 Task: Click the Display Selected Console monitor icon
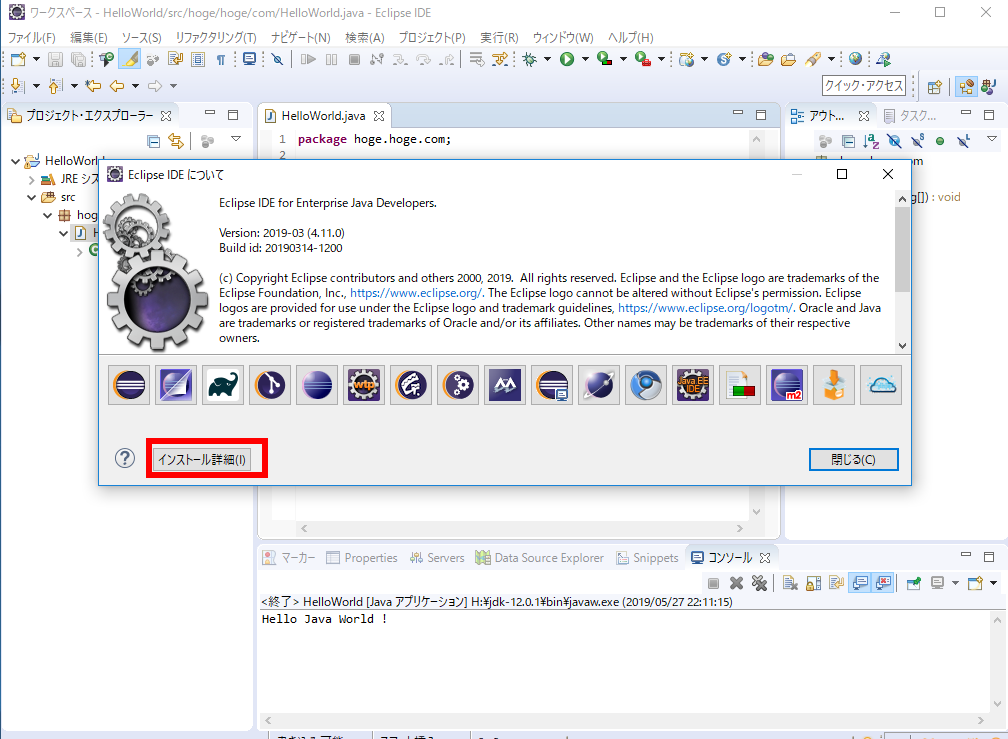tap(938, 583)
